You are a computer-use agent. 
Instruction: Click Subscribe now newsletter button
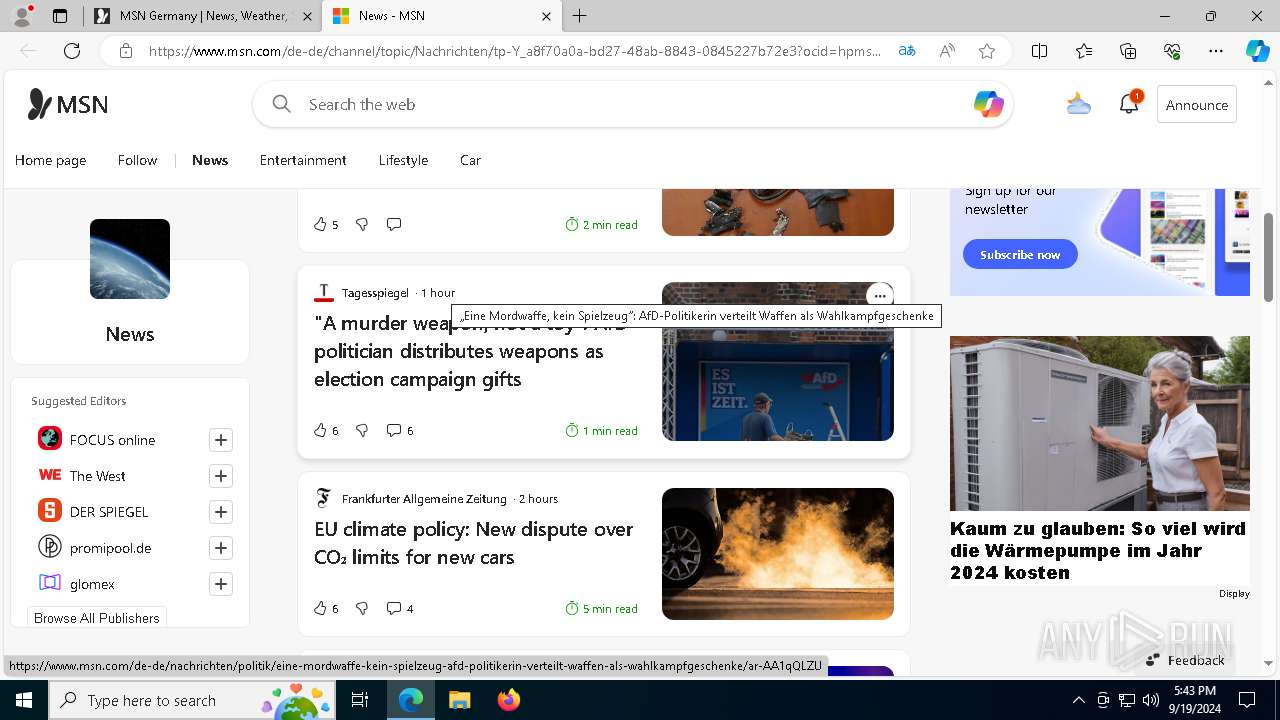[x=1020, y=254]
